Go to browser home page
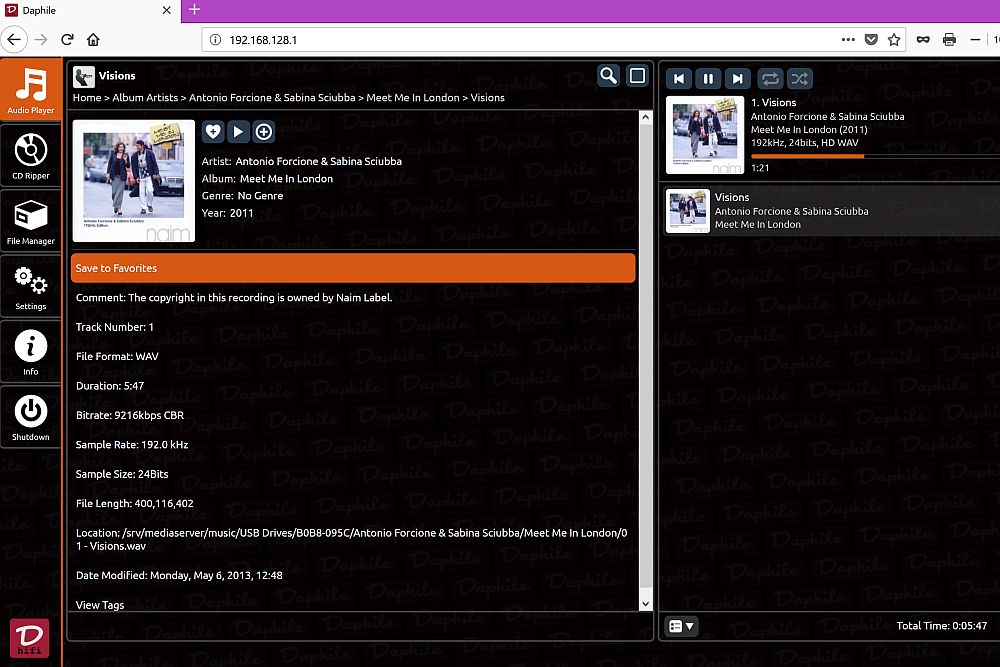The image size is (1000, 667). pyautogui.click(x=93, y=40)
